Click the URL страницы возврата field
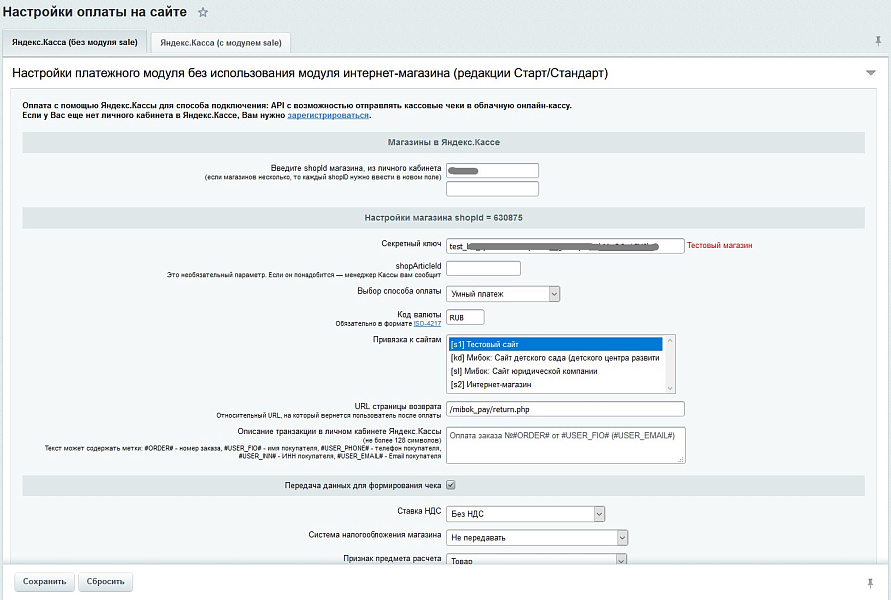The width and height of the screenshot is (891, 600). point(565,408)
